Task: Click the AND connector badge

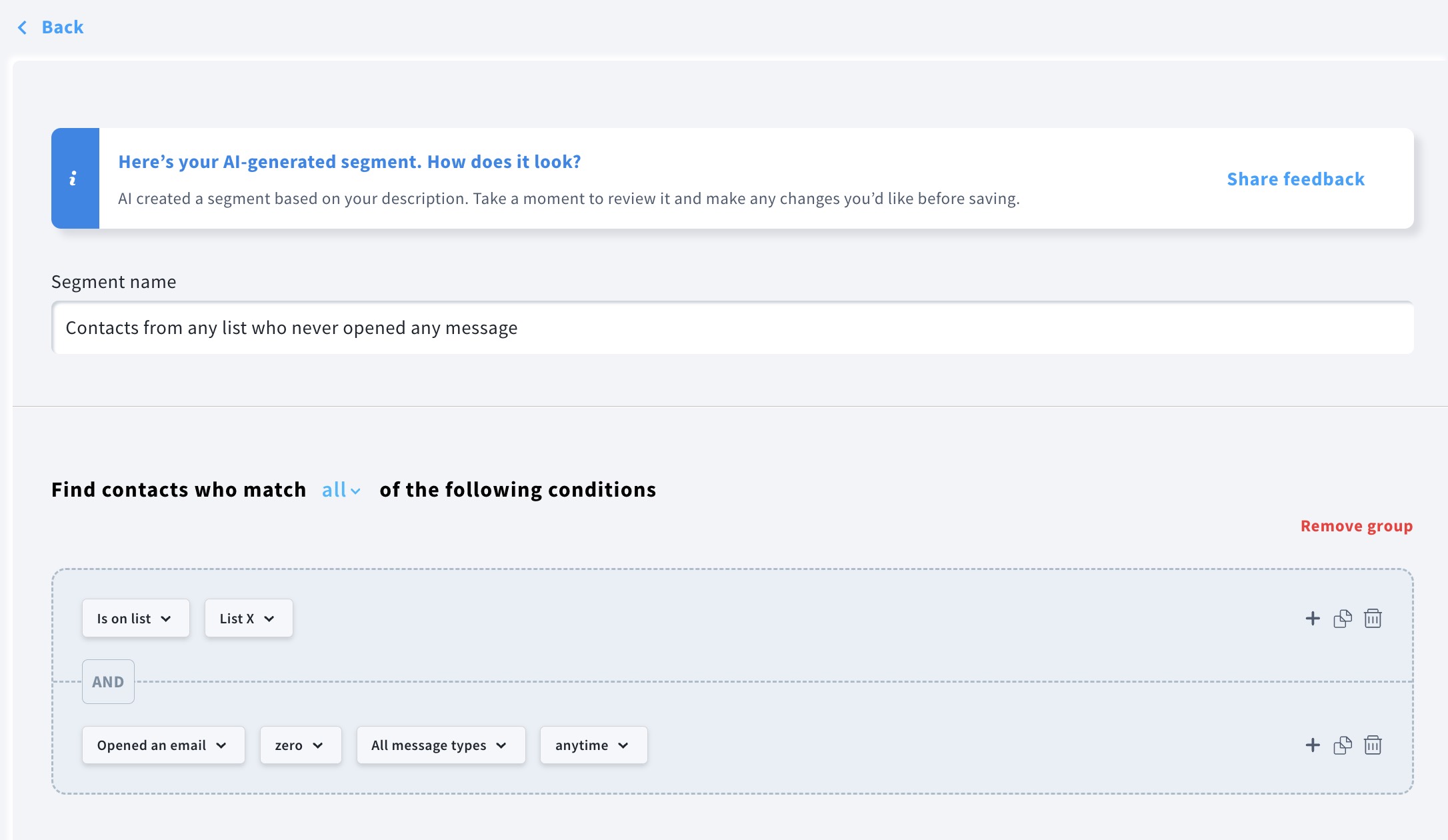Action: click(x=107, y=681)
